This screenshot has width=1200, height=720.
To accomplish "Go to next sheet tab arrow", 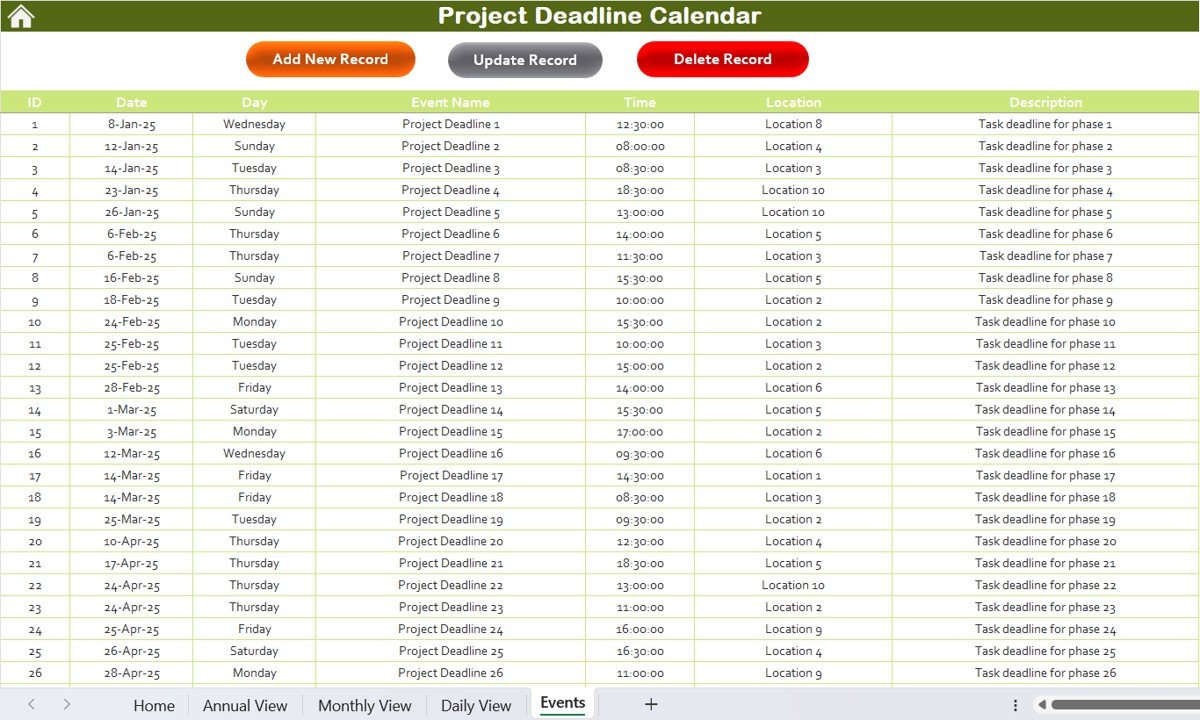I will pyautogui.click(x=67, y=704).
